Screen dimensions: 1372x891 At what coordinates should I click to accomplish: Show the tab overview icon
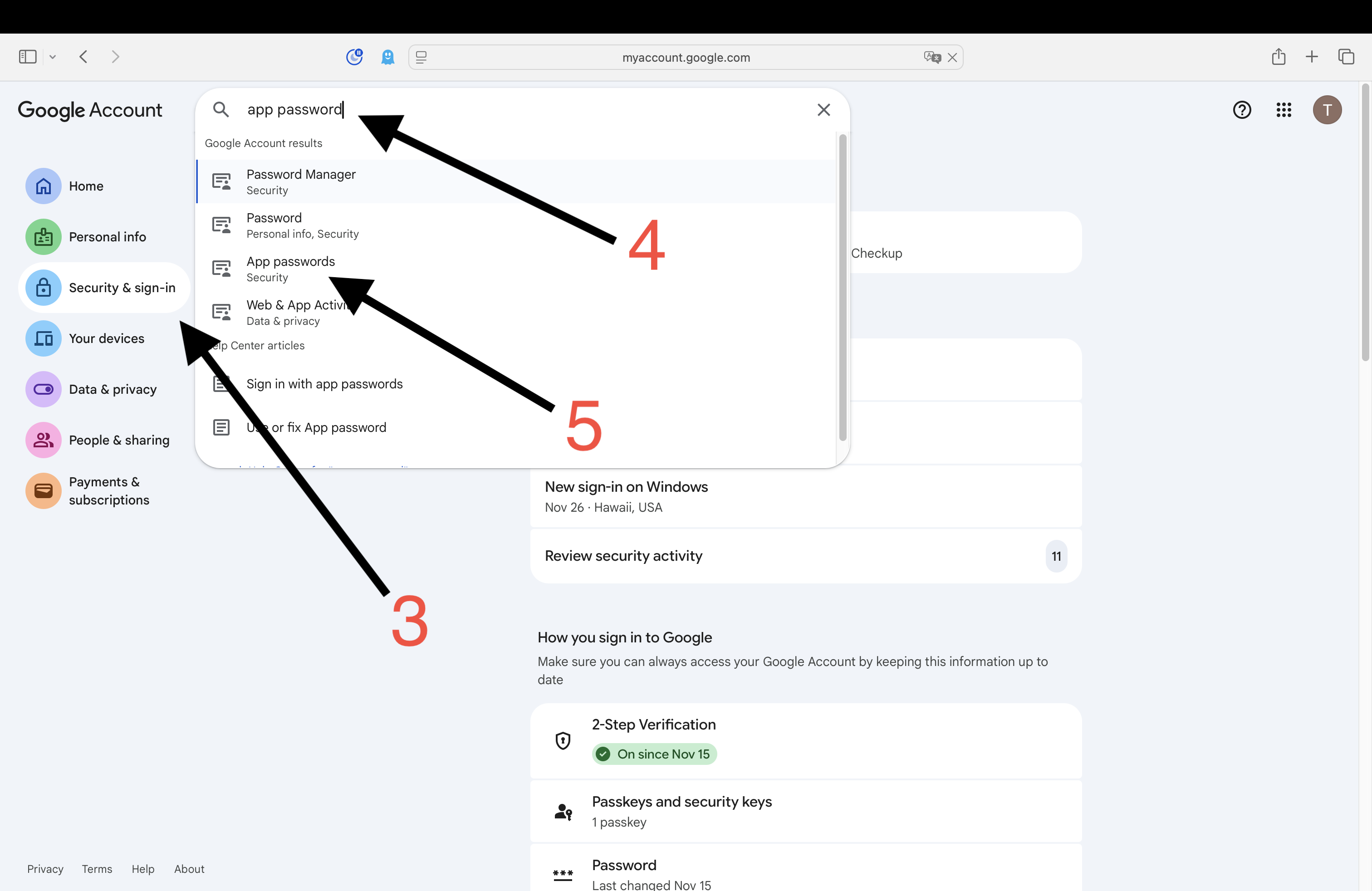click(1346, 56)
